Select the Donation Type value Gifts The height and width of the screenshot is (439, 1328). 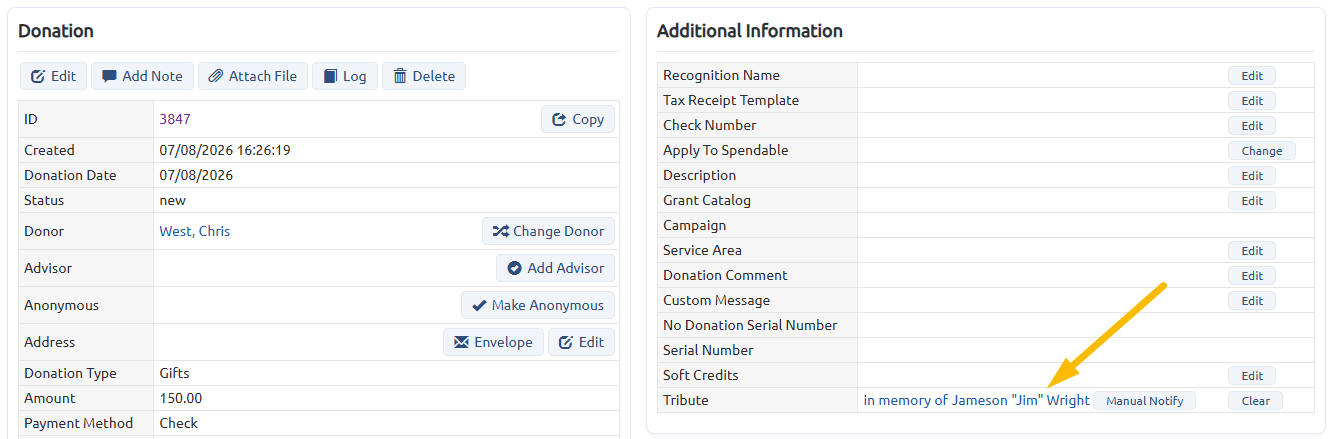(174, 373)
